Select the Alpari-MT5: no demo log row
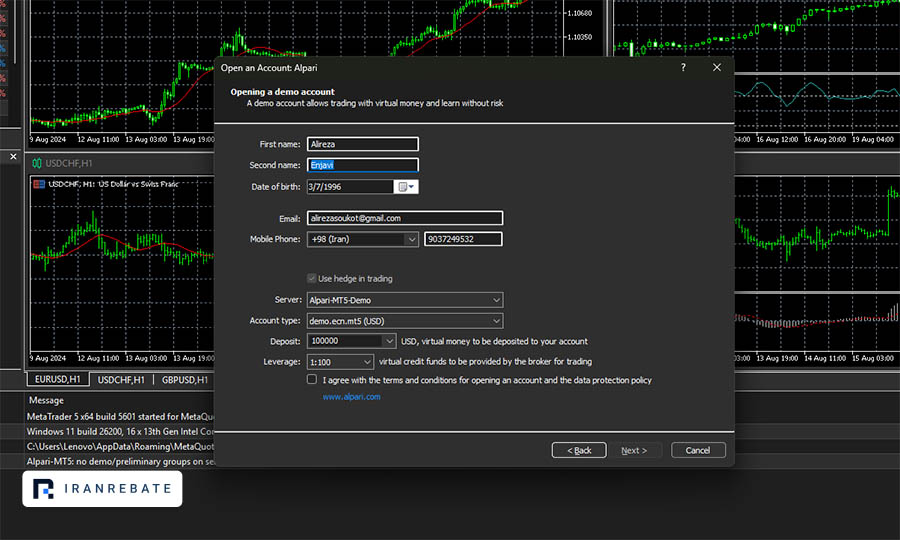Viewport: 900px width, 540px height. click(121, 461)
